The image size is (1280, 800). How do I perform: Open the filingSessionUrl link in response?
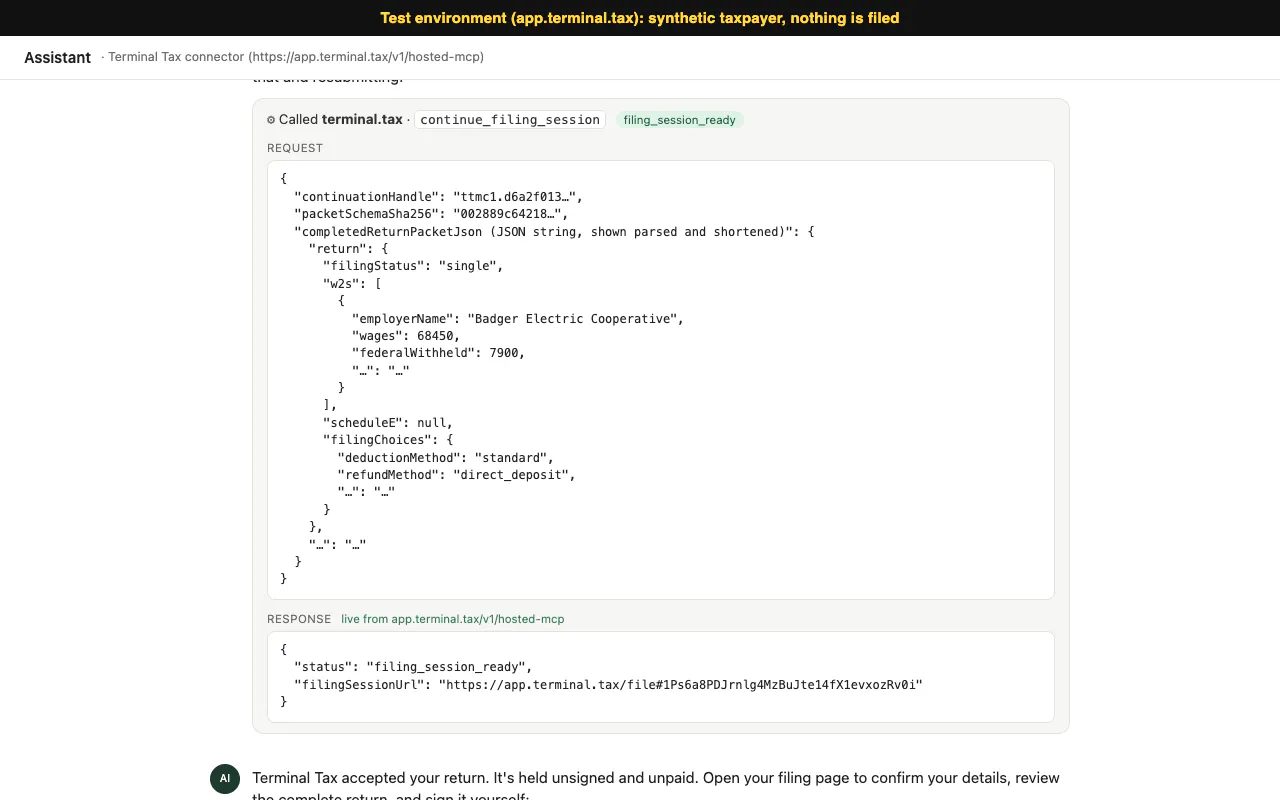pyautogui.click(x=681, y=685)
